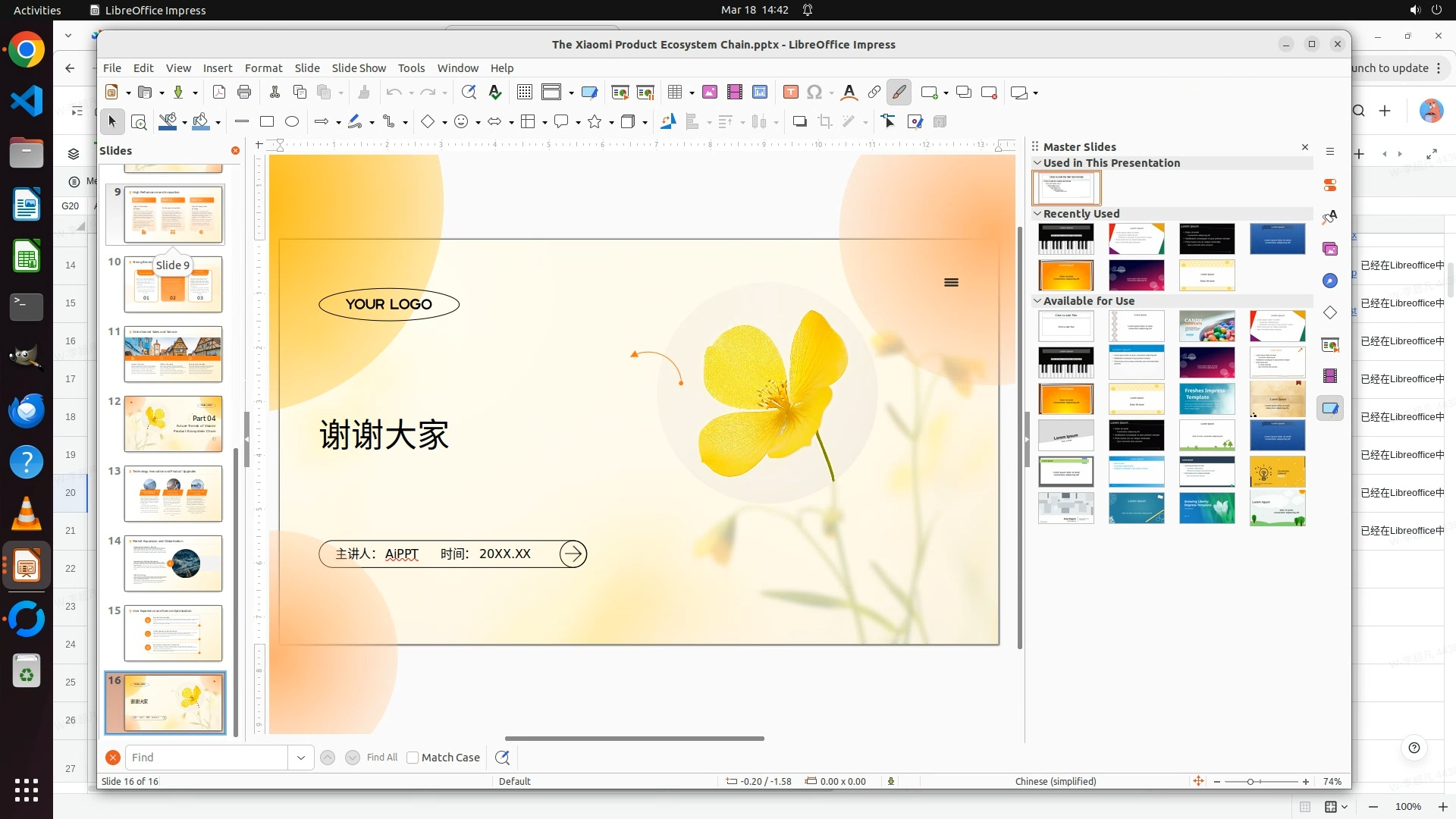Collapse the Available for Use section
The height and width of the screenshot is (819, 1456).
1037,301
